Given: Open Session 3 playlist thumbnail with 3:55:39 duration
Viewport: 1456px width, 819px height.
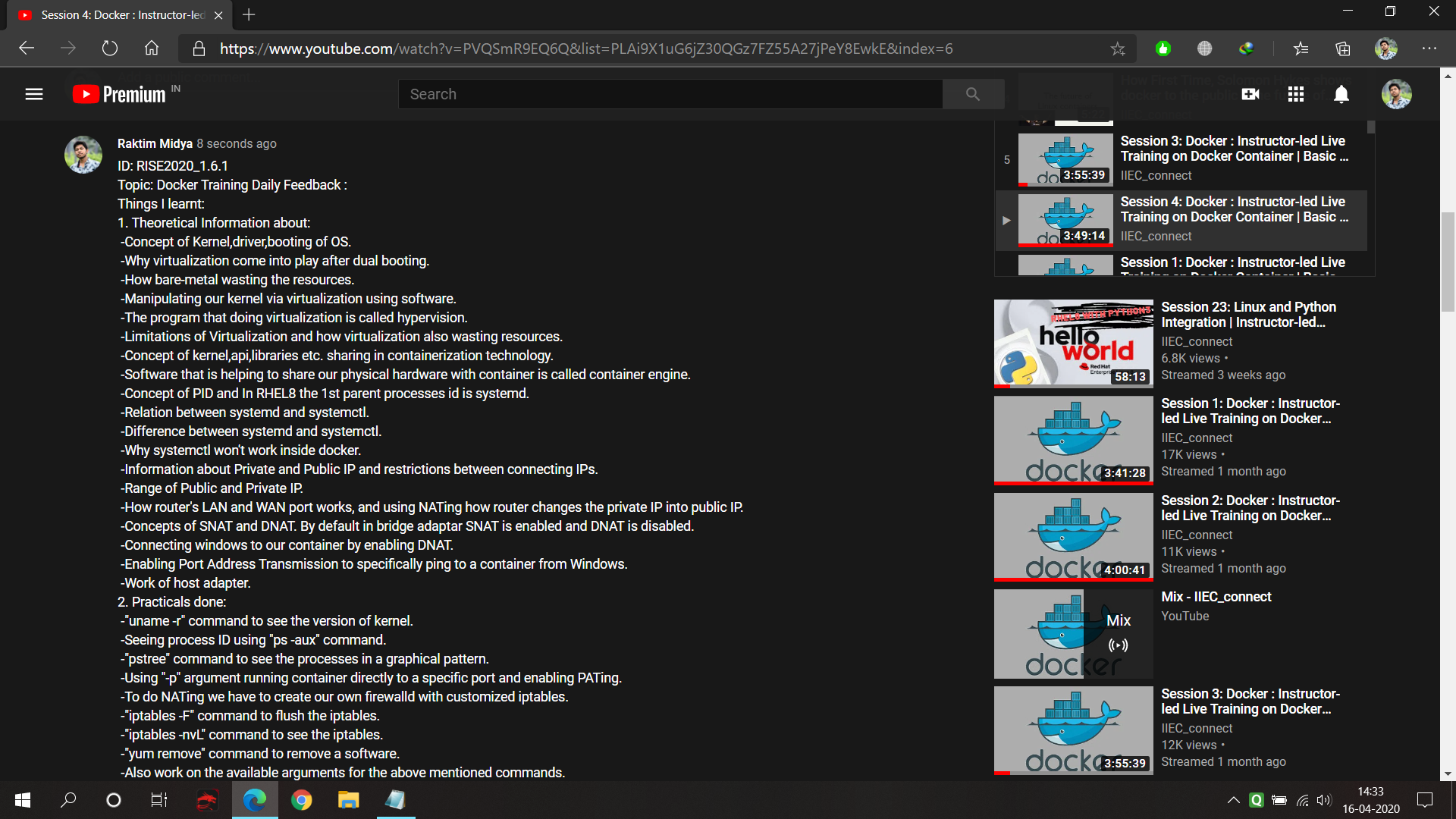Looking at the screenshot, I should [x=1065, y=159].
